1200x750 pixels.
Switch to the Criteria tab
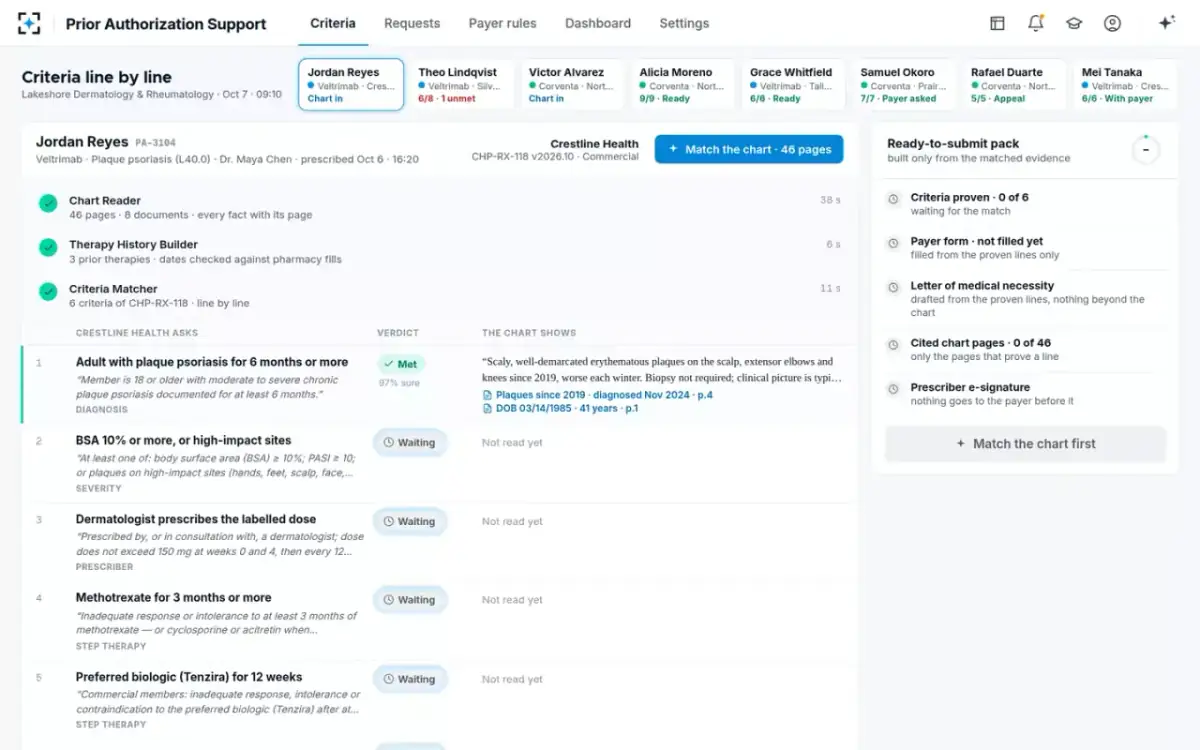(333, 23)
